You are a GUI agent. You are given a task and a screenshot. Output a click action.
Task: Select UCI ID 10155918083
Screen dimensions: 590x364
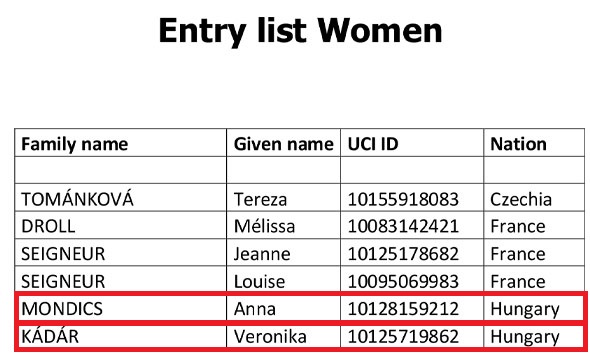[x=403, y=199]
